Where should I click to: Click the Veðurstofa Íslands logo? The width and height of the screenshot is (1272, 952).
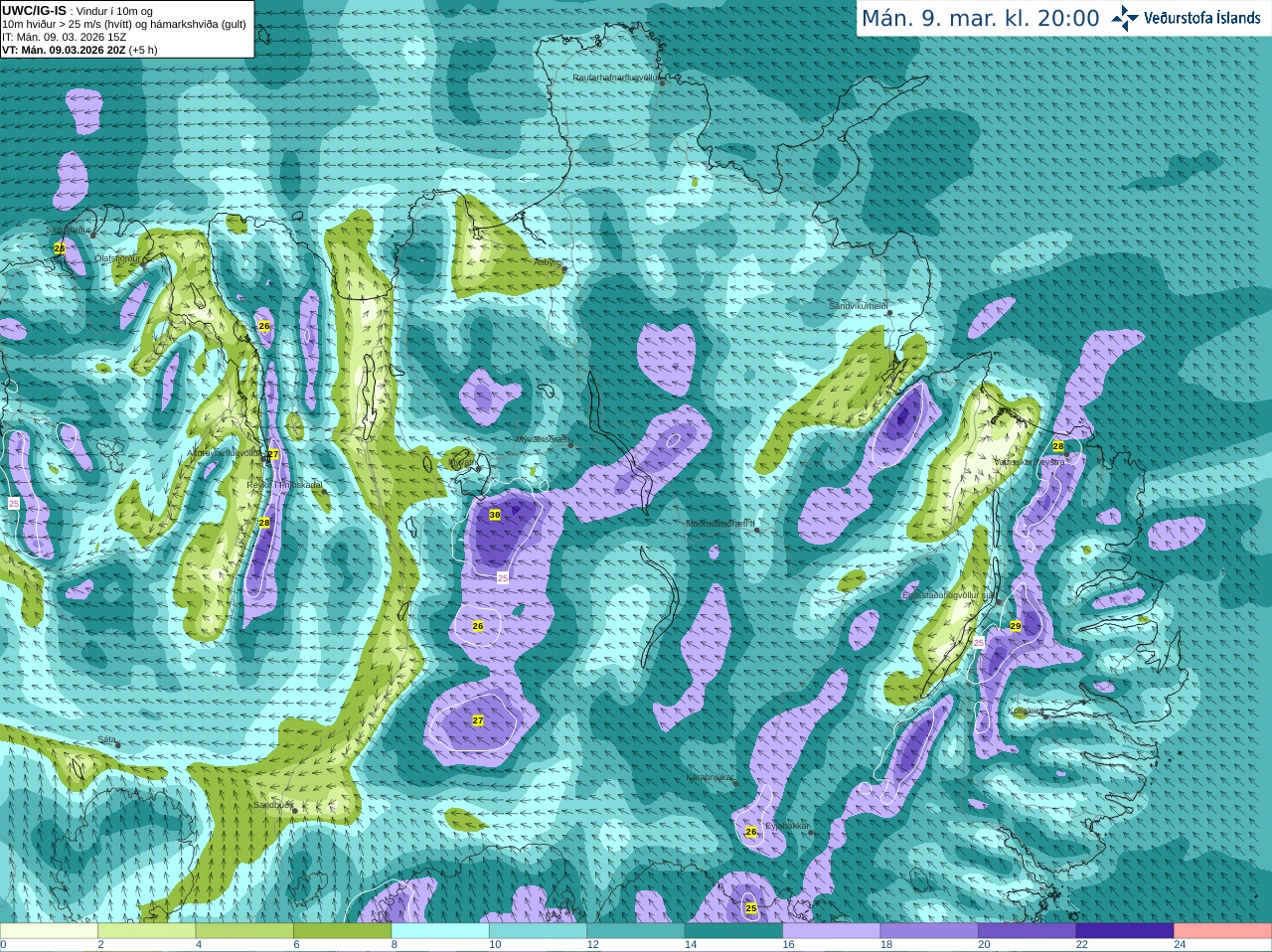[x=1186, y=17]
